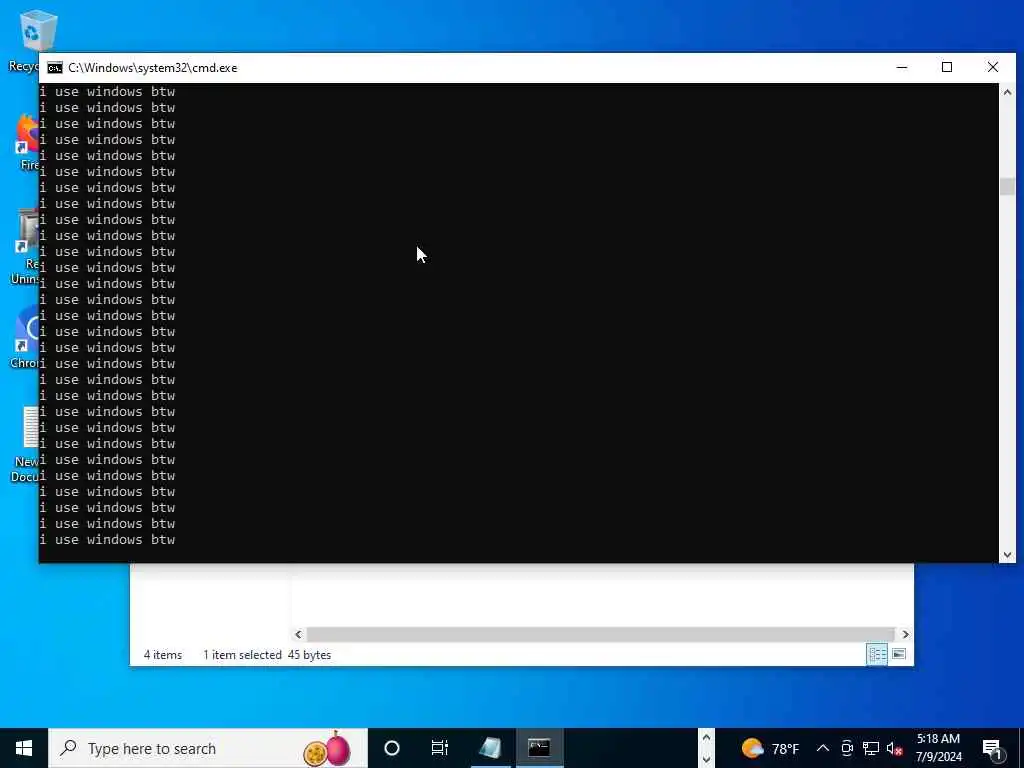
Task: Select the Firefox desktop shortcut
Action: click(x=27, y=142)
